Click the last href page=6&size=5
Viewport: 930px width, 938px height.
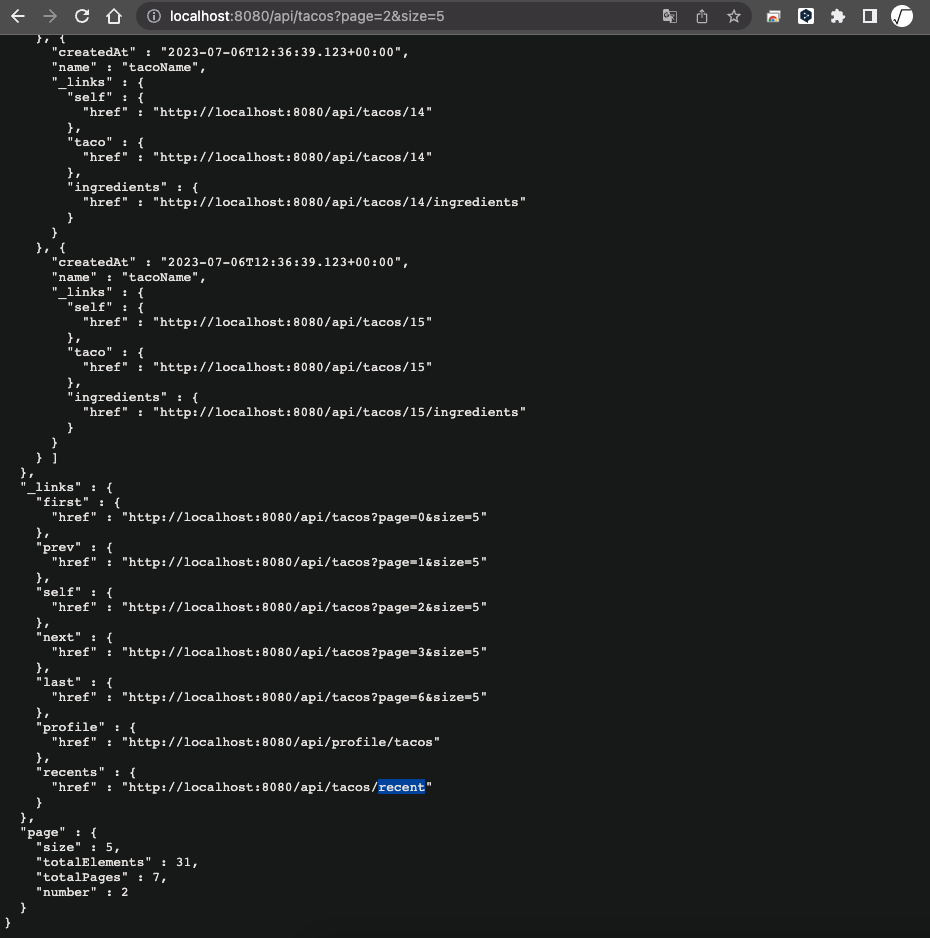tap(304, 697)
